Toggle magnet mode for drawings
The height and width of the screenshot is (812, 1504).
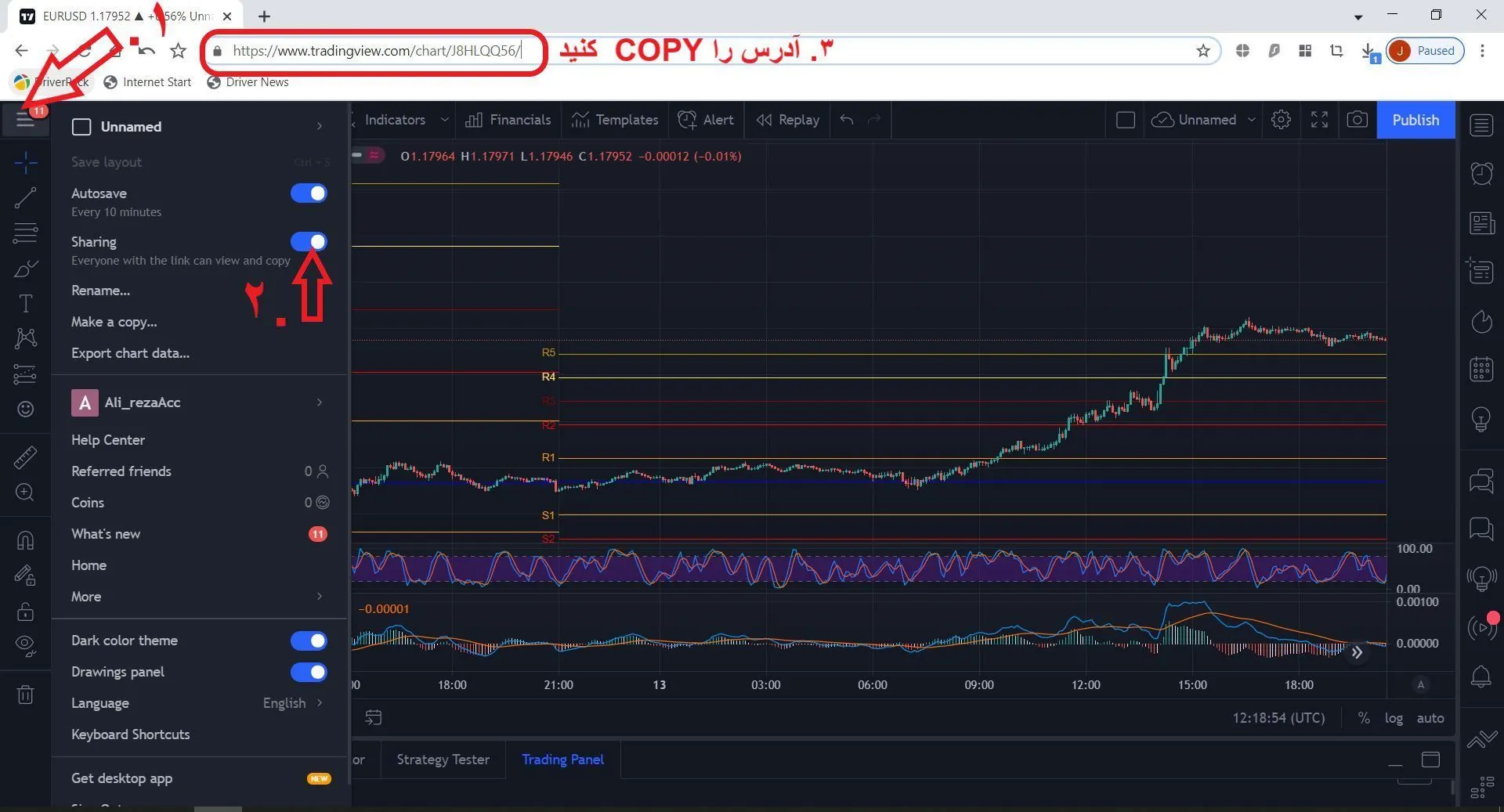pos(25,540)
